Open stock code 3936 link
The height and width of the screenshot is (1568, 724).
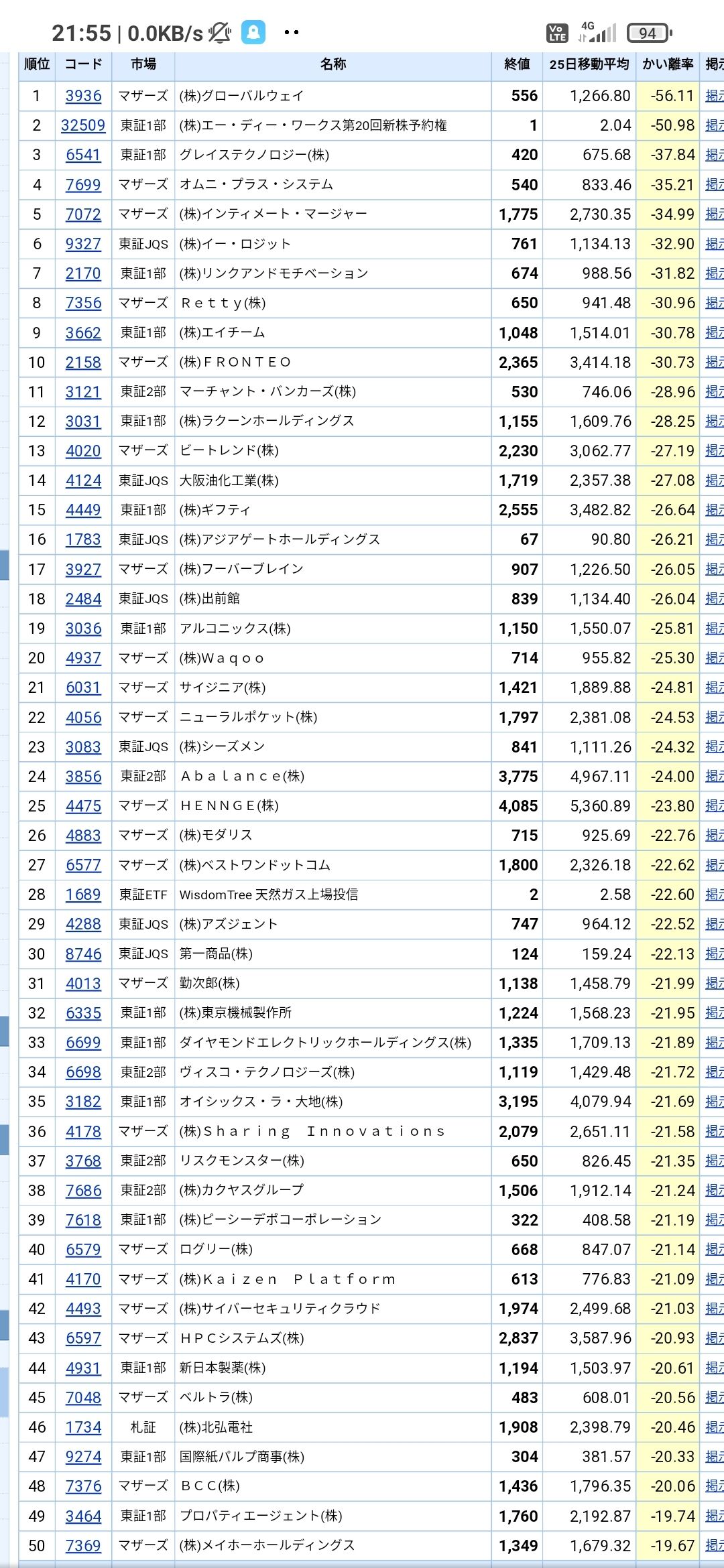[x=83, y=96]
